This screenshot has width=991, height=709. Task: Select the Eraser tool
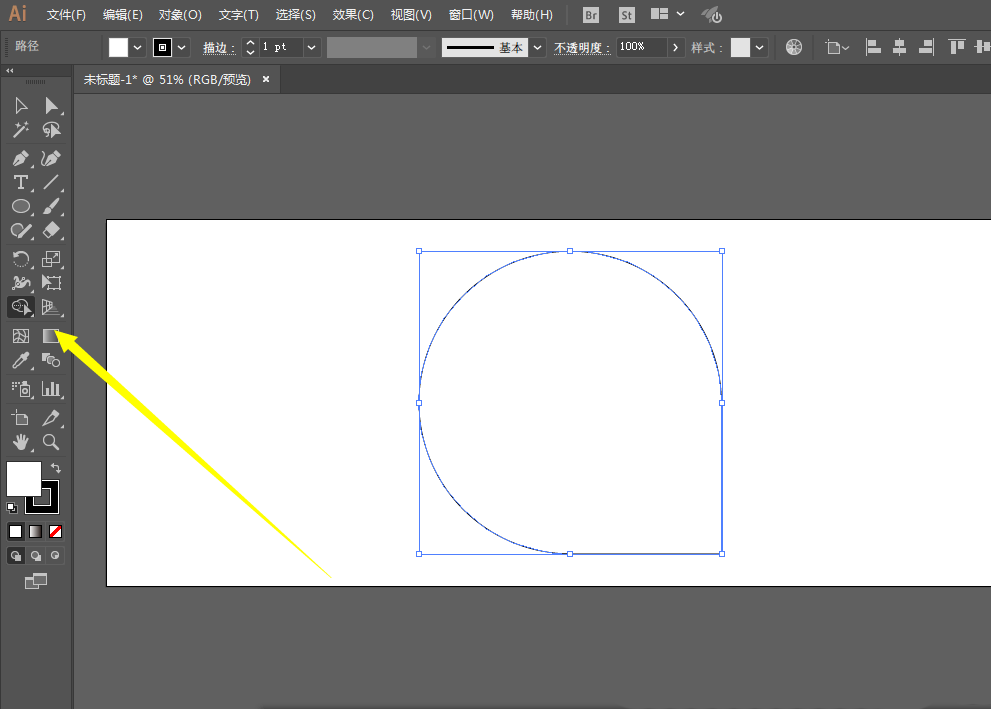51,230
